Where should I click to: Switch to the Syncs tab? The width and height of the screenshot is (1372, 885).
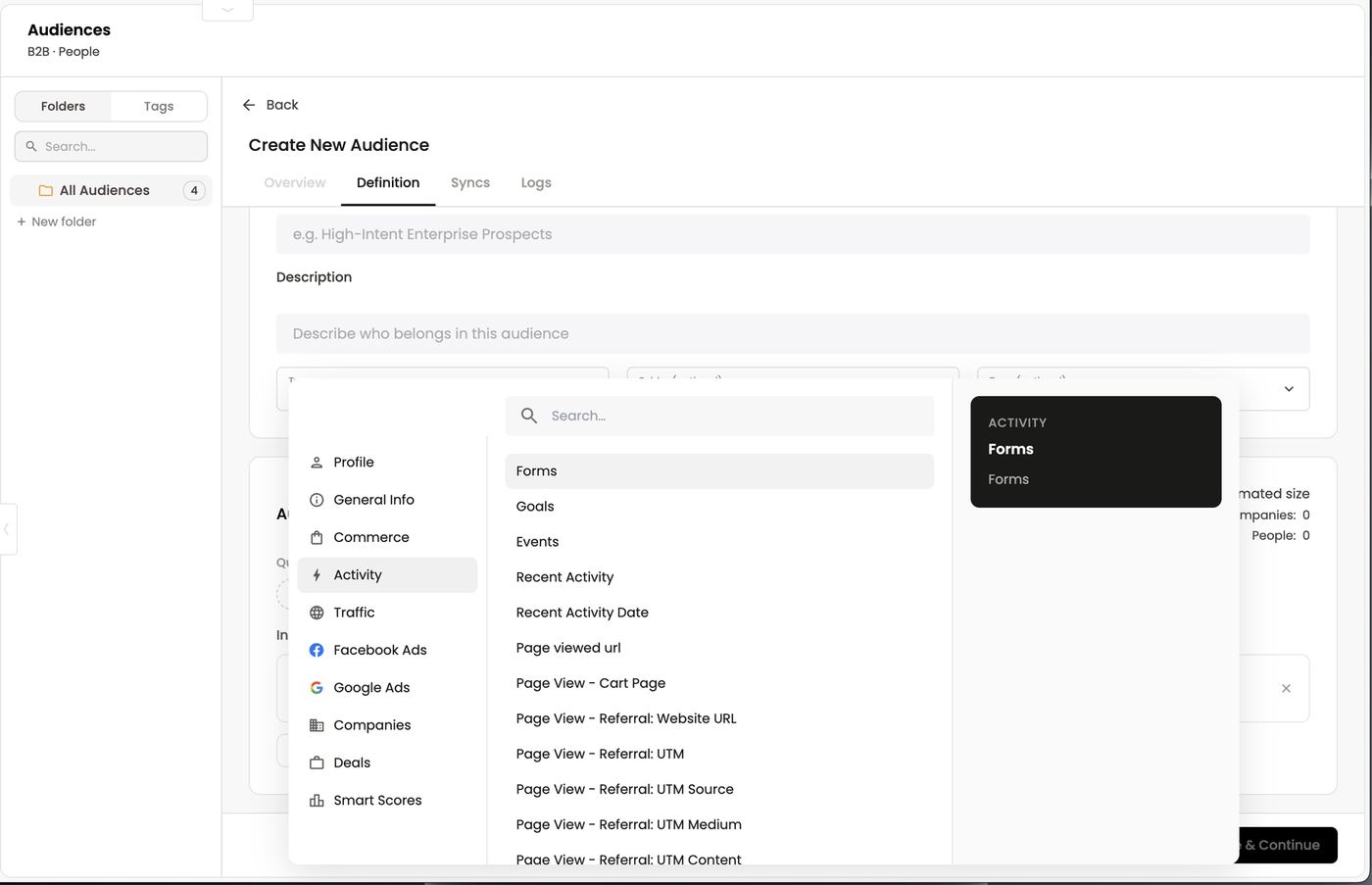point(470,182)
